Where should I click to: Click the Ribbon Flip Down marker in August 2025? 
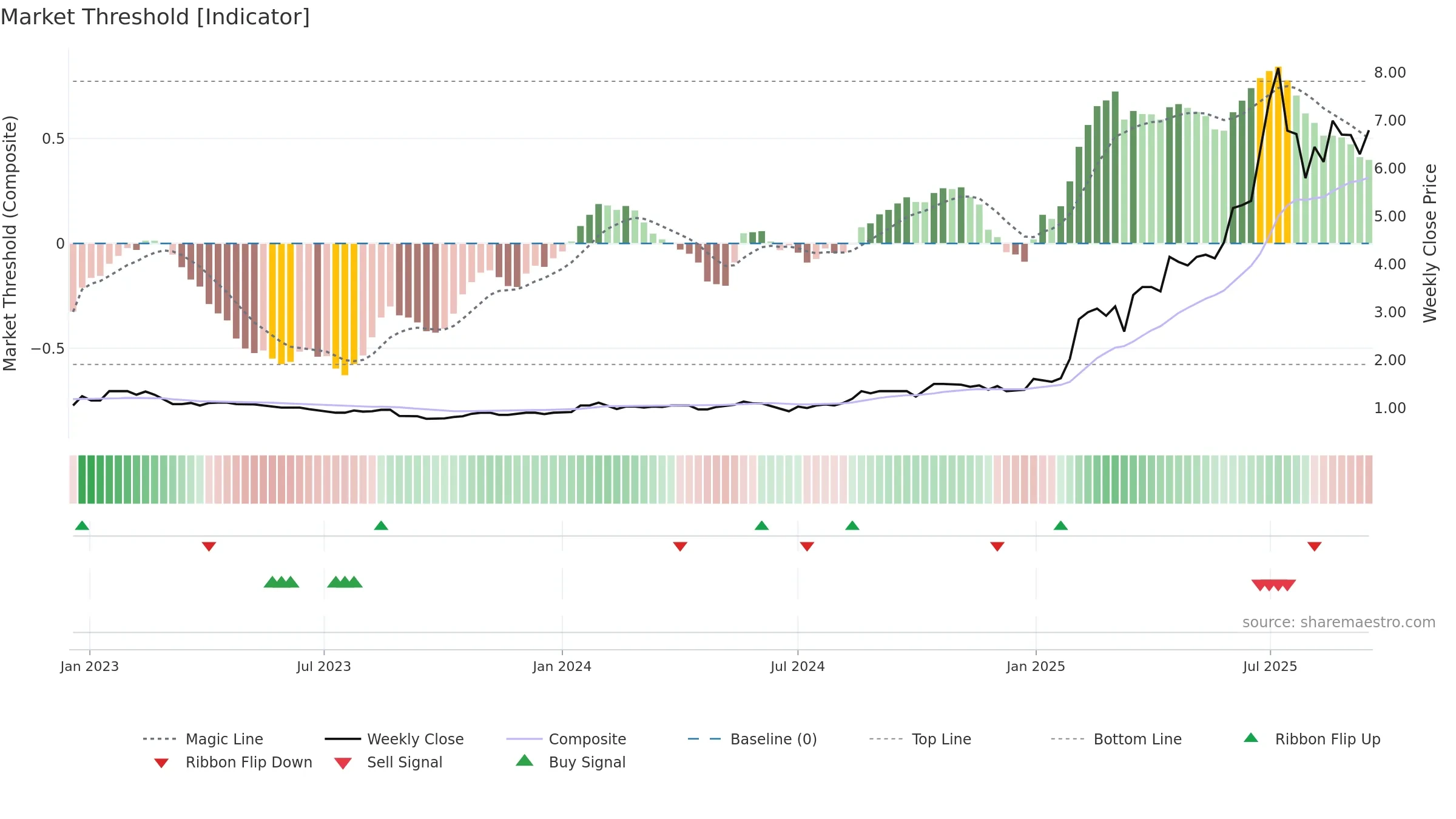click(x=1315, y=547)
